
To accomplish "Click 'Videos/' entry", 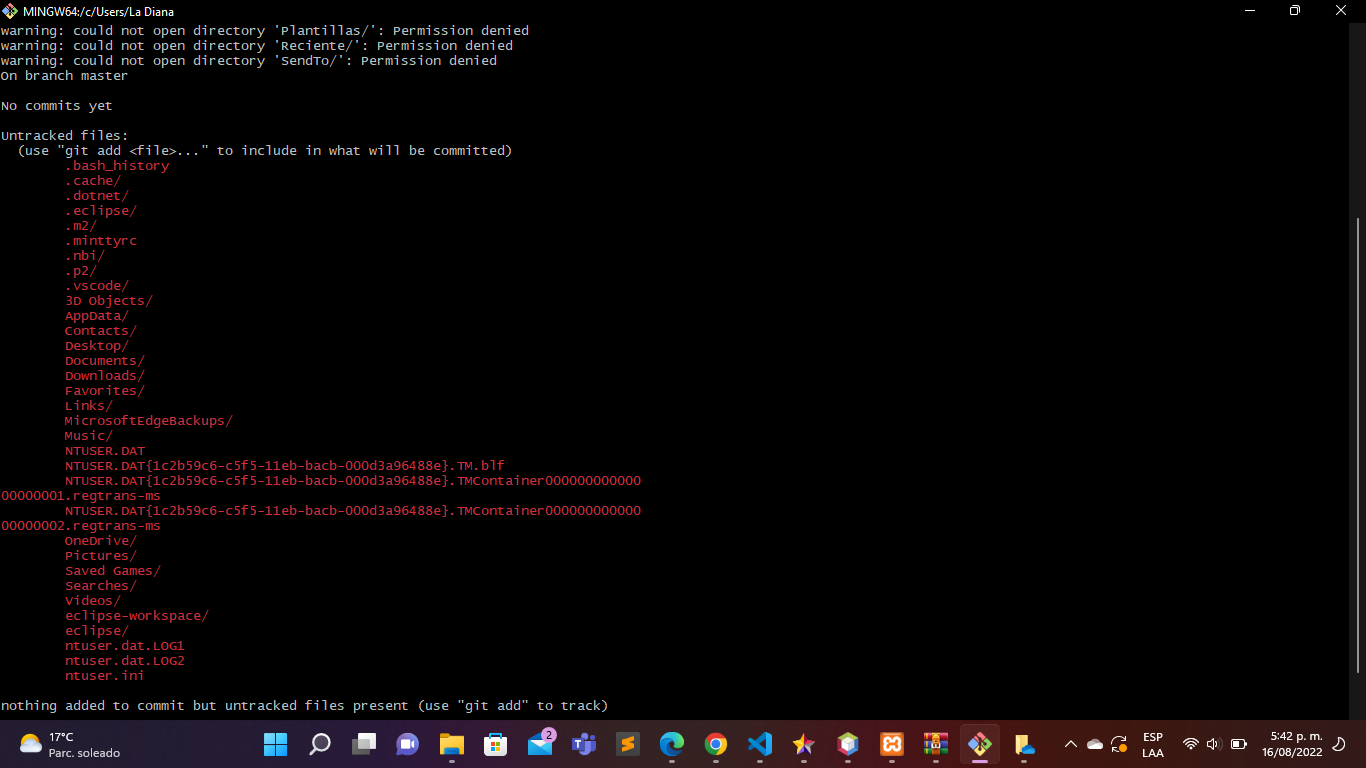I will pyautogui.click(x=93, y=601).
